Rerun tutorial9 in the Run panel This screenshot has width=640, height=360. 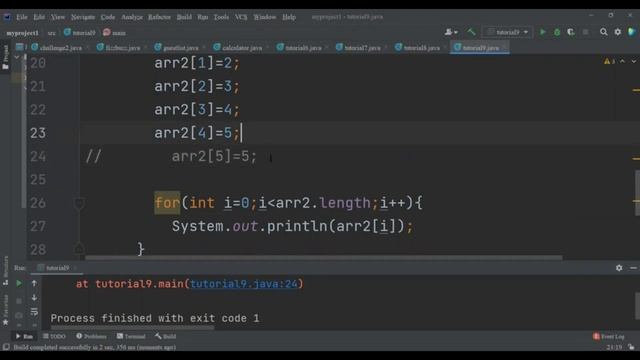coord(19,283)
